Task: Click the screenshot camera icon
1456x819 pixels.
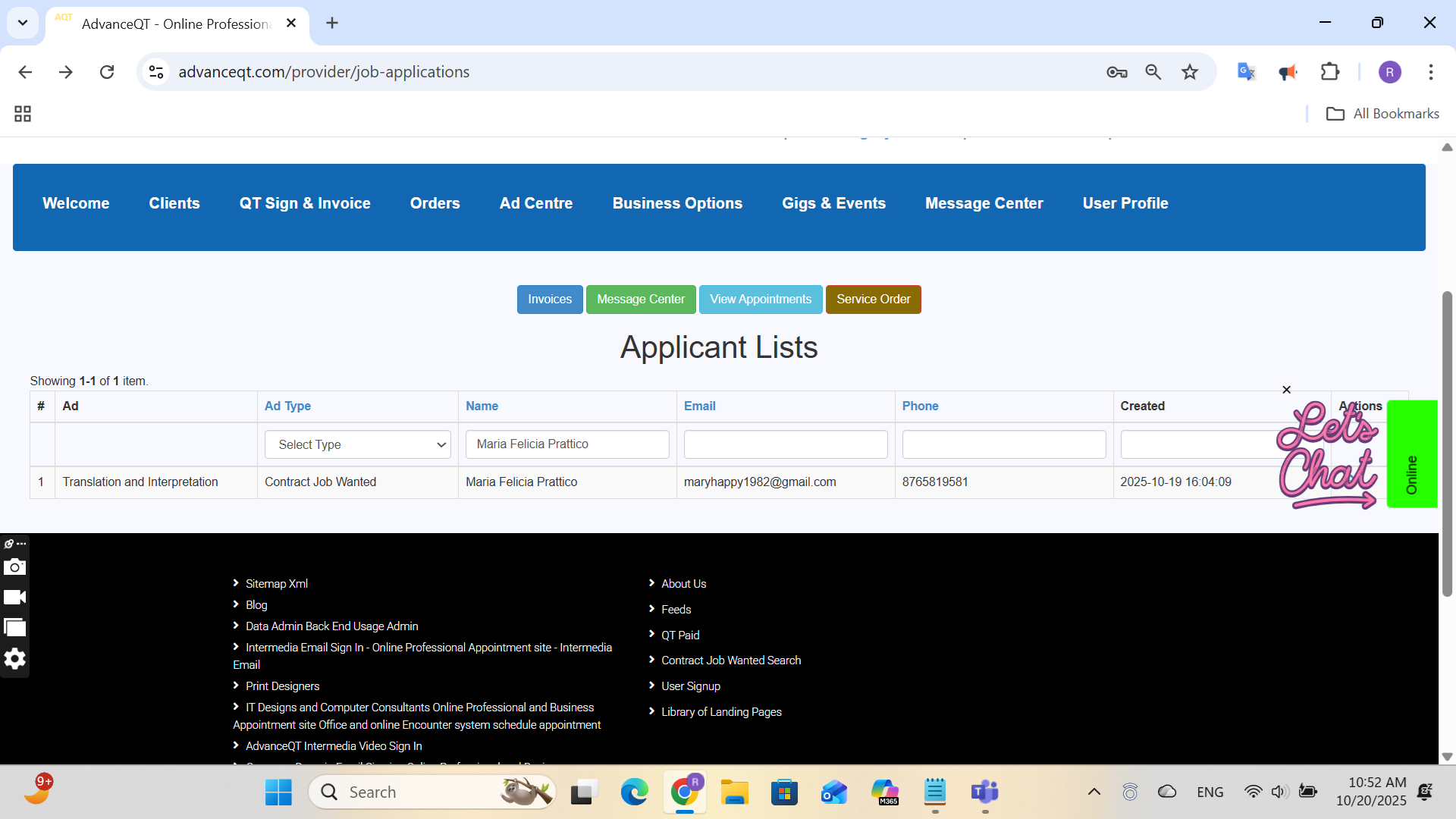Action: [x=14, y=567]
